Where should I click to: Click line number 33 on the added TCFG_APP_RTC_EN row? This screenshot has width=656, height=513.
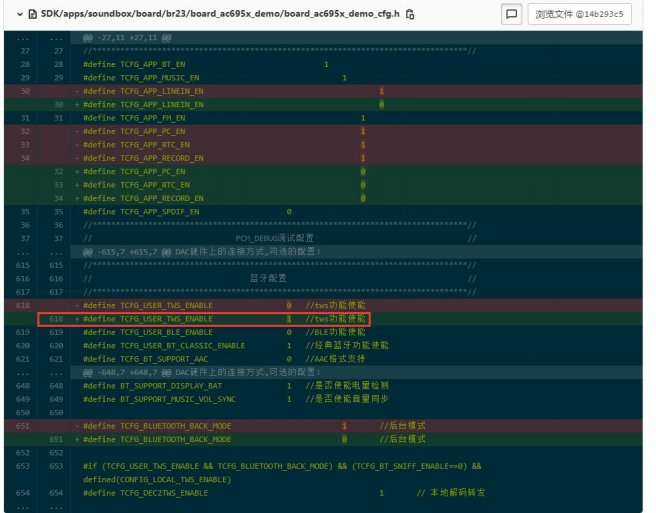coord(59,185)
